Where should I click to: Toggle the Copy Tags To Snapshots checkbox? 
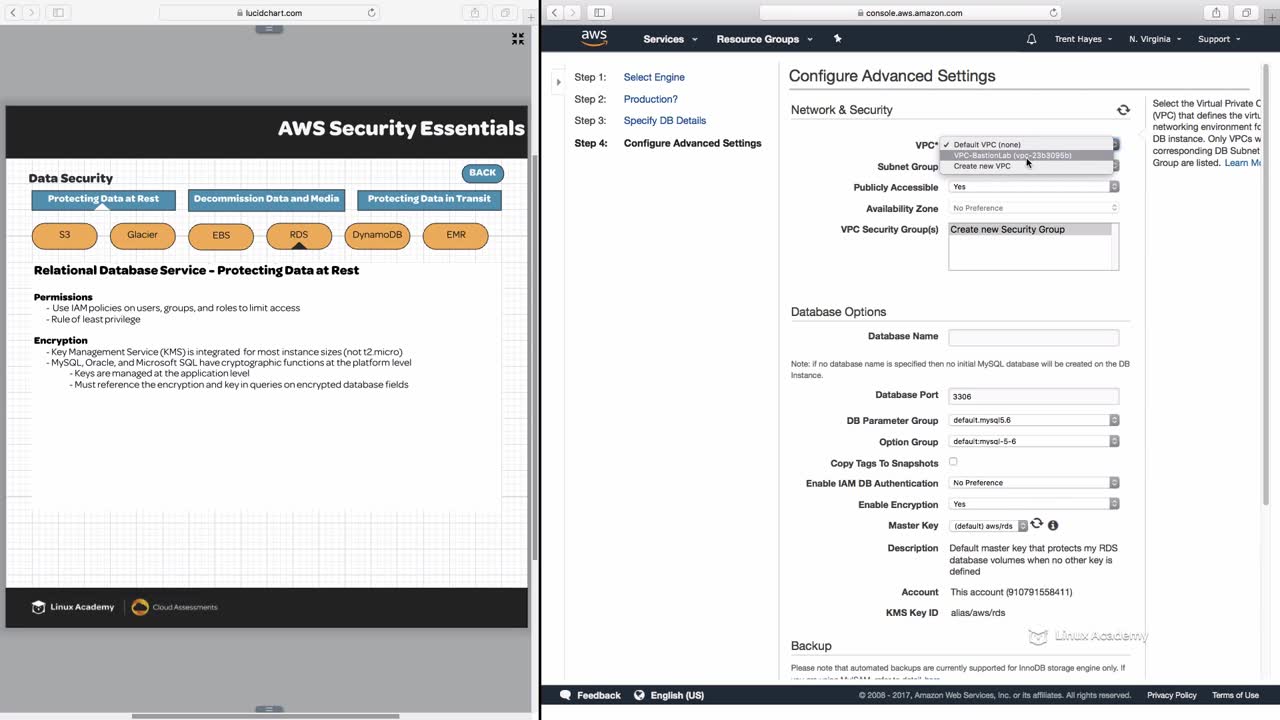point(953,462)
